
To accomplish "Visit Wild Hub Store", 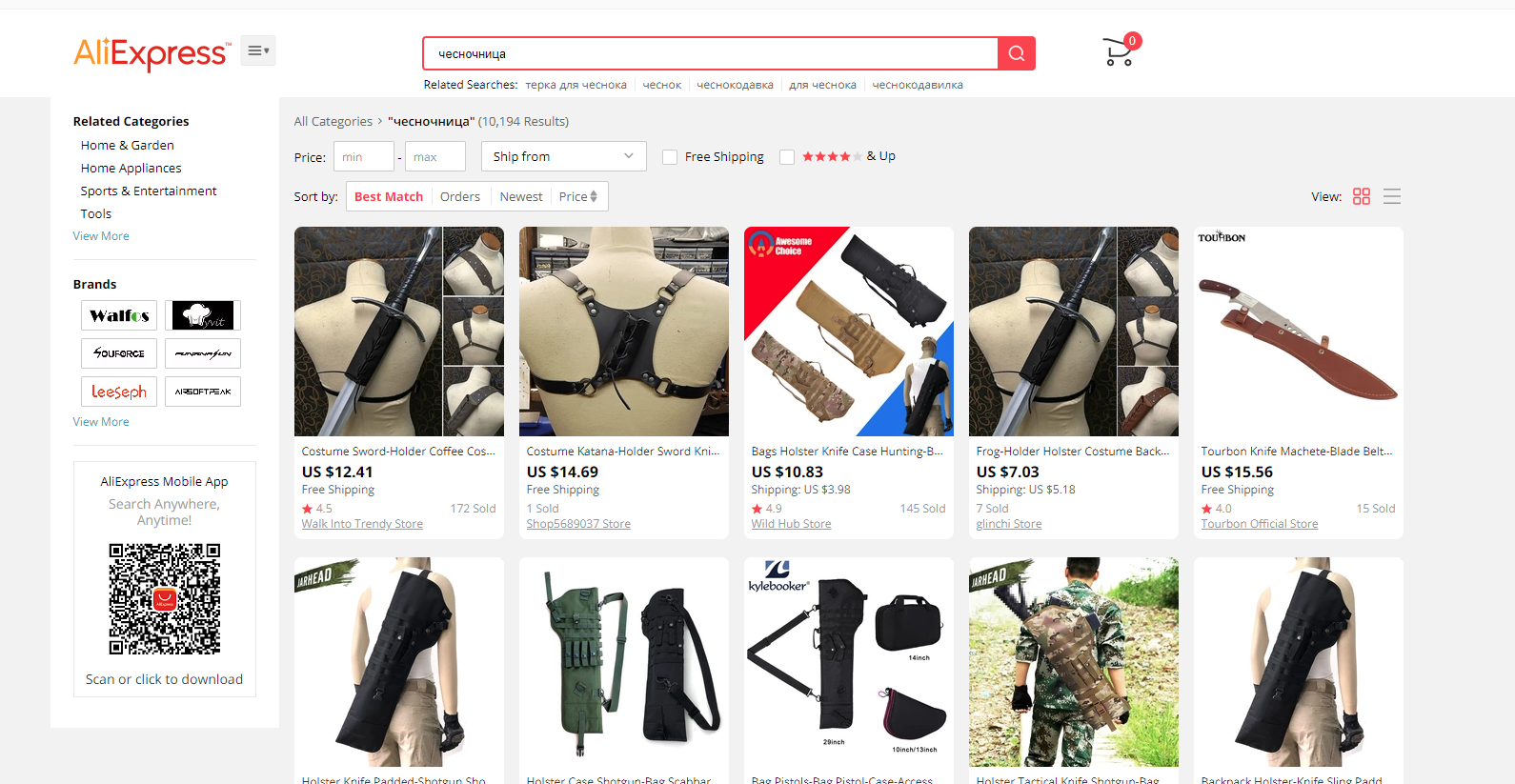I will (x=791, y=524).
